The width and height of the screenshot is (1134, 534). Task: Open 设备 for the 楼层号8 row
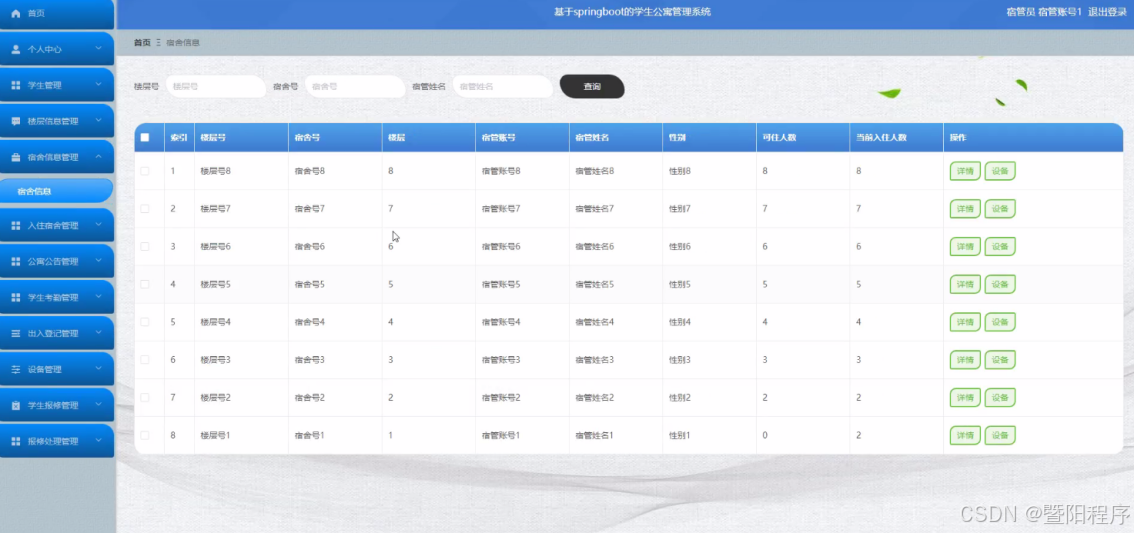click(x=999, y=171)
